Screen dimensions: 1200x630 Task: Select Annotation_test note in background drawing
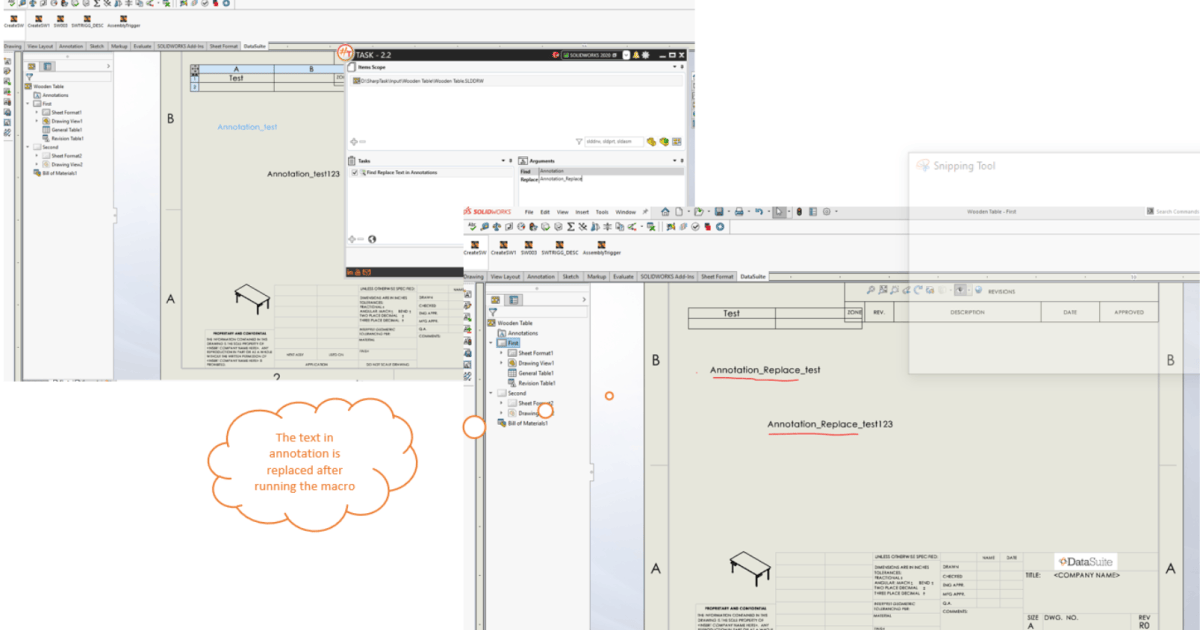coord(247,127)
